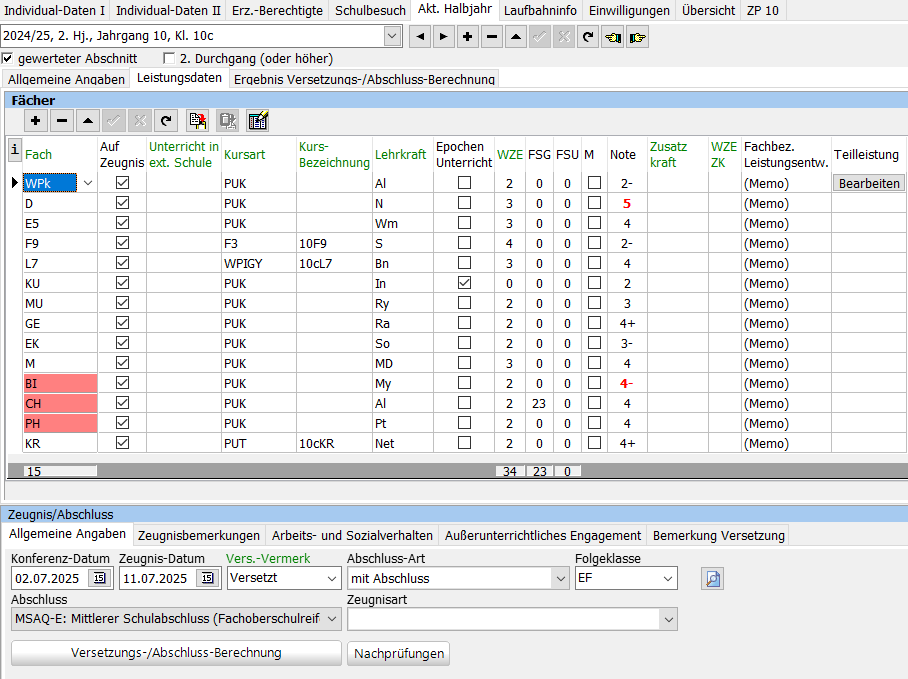Click edit up-arrow in Fächer toolbar
Viewport: 908px width, 679px height.
87,120
